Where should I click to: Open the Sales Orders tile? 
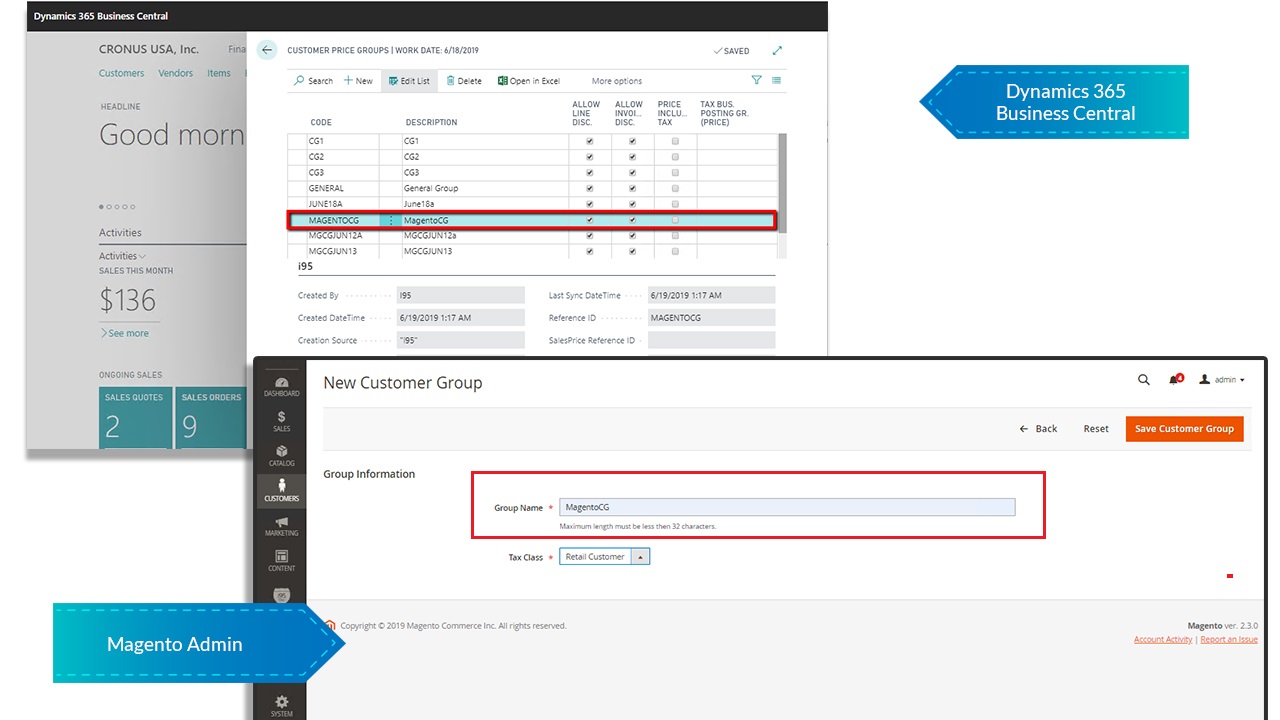(211, 417)
